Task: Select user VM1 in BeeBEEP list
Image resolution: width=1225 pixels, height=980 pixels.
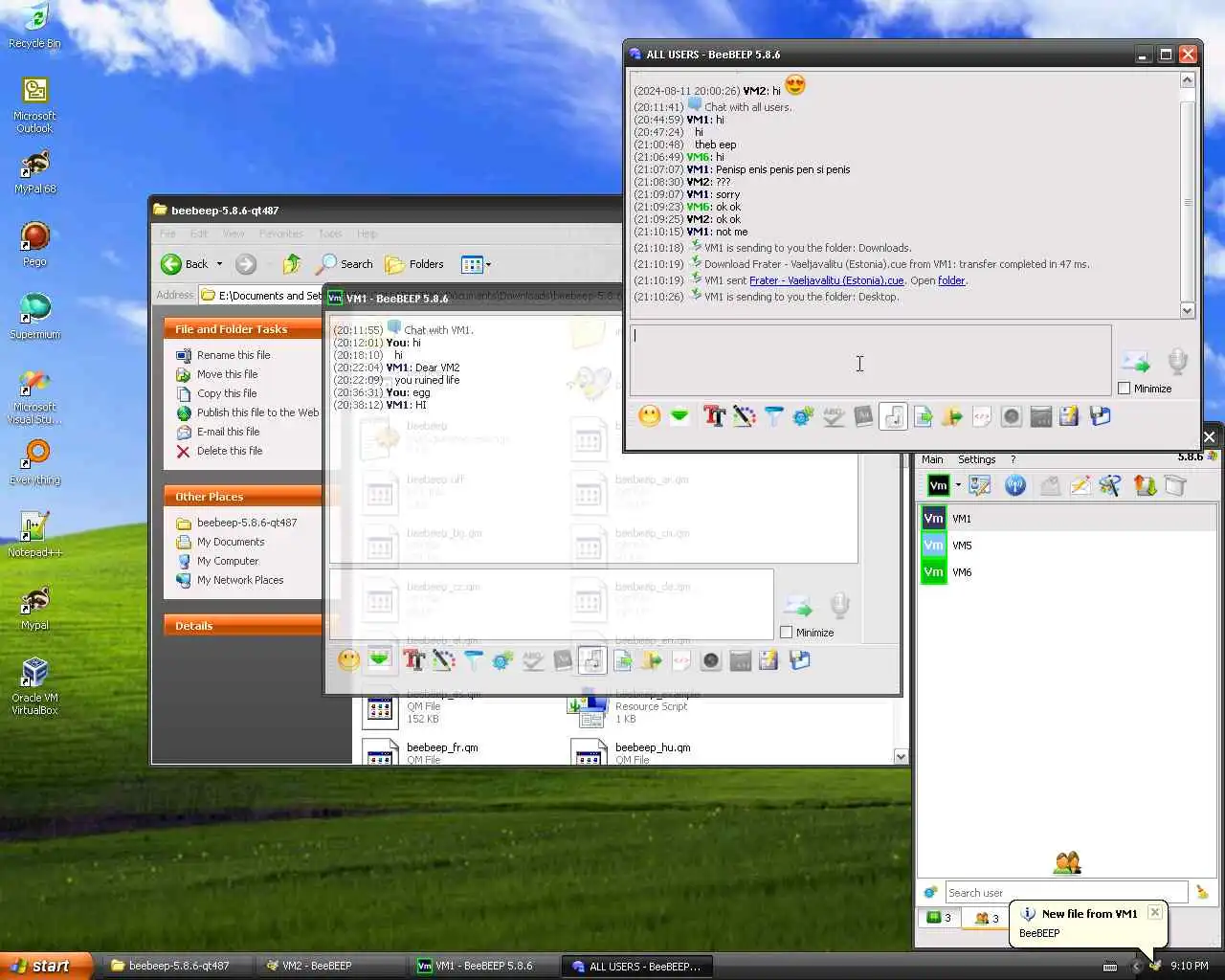Action: coord(1067,519)
